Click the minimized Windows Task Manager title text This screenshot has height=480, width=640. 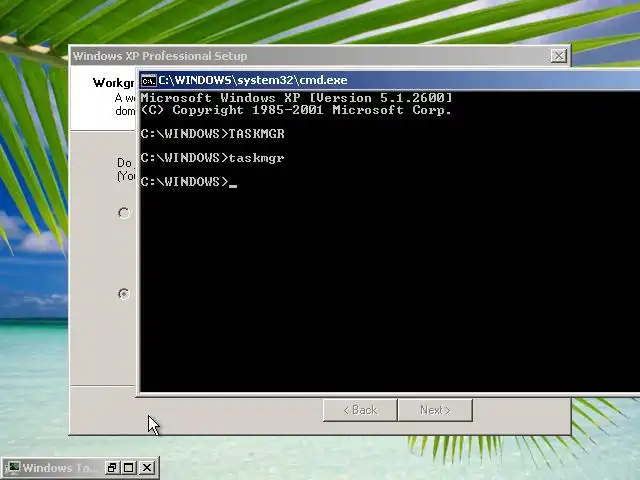(60, 468)
